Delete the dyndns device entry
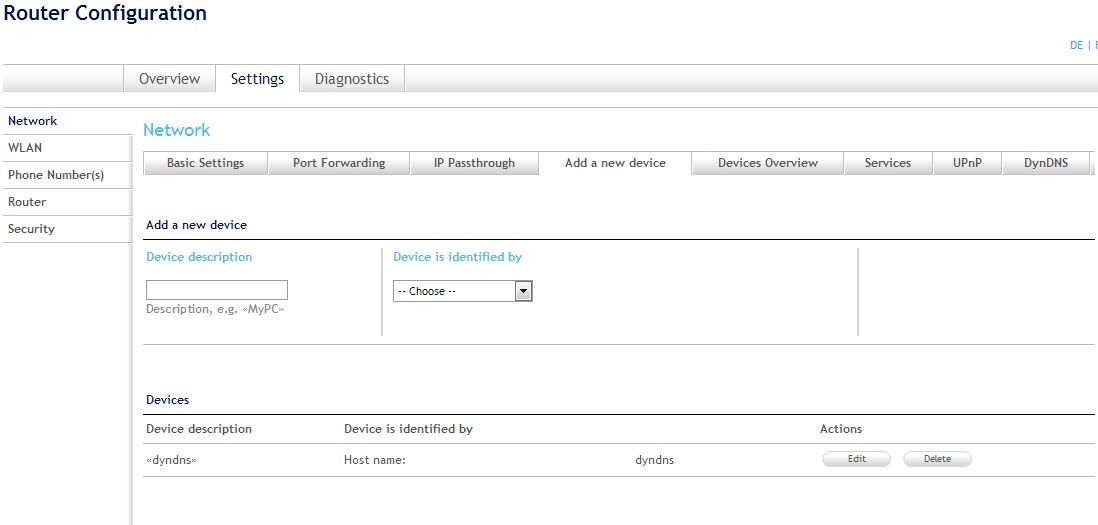Image resolution: width=1098 pixels, height=525 pixels. pyautogui.click(x=937, y=459)
